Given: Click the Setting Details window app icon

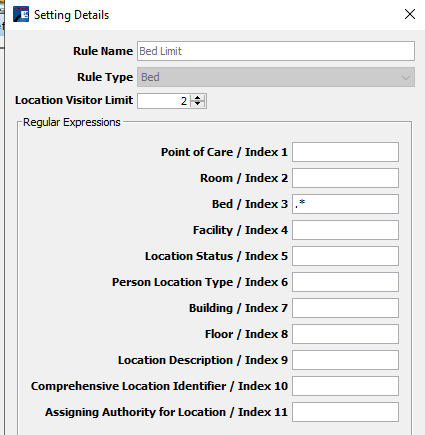Looking at the screenshot, I should (x=21, y=14).
